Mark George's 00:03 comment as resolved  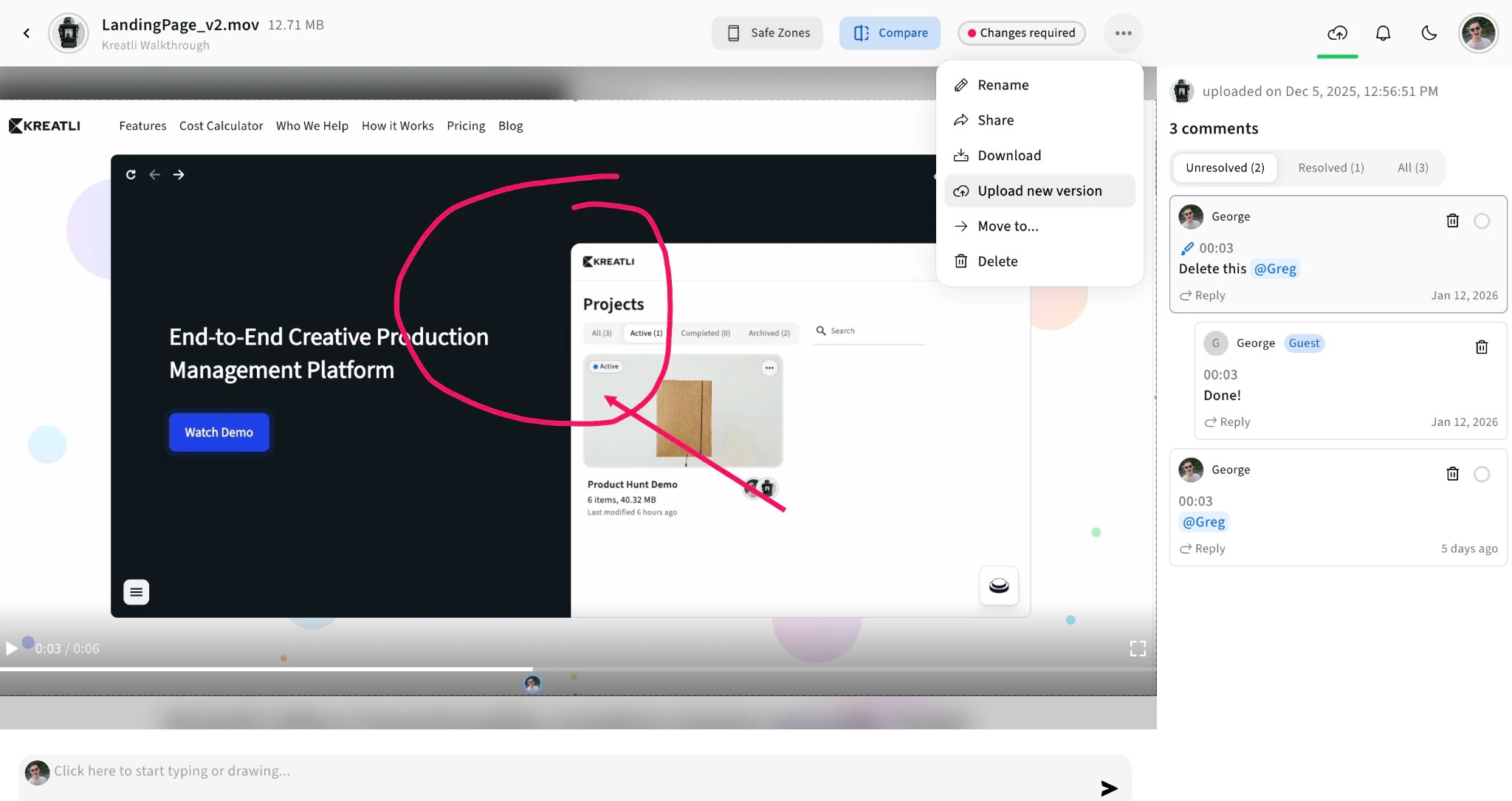(x=1482, y=221)
